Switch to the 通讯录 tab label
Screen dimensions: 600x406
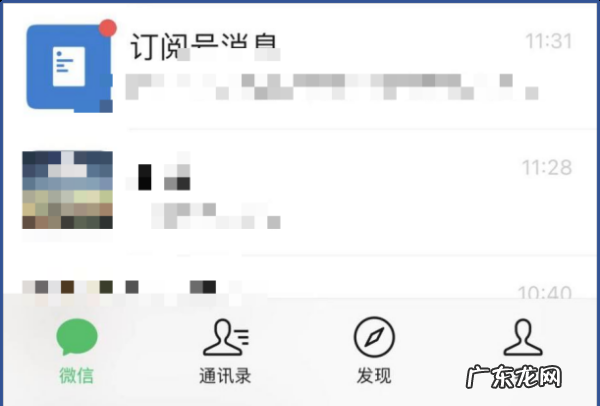click(225, 375)
